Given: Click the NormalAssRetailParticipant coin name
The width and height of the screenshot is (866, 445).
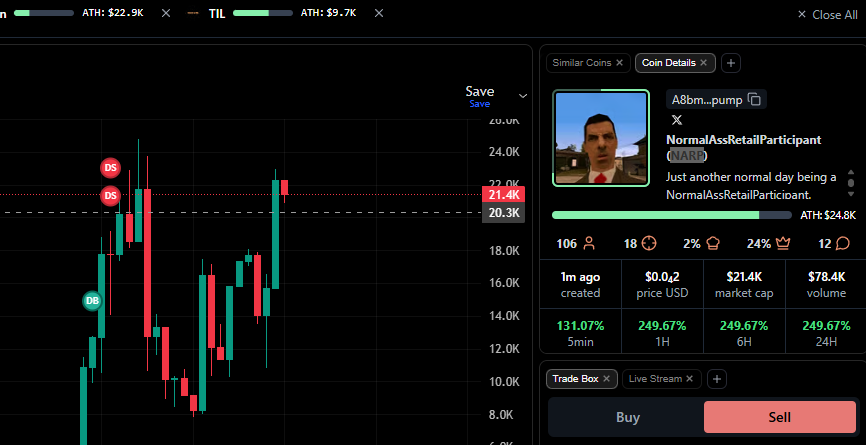Looking at the screenshot, I should tap(743, 140).
